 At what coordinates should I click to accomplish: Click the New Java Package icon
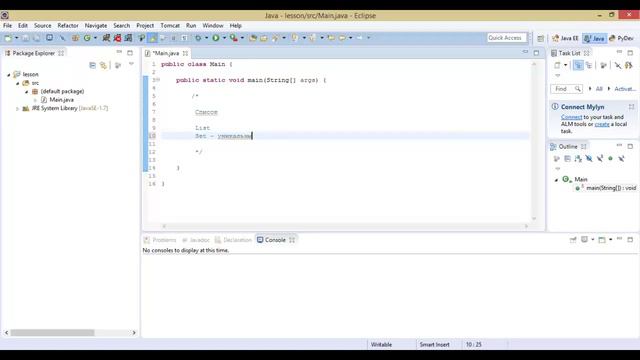(x=76, y=38)
